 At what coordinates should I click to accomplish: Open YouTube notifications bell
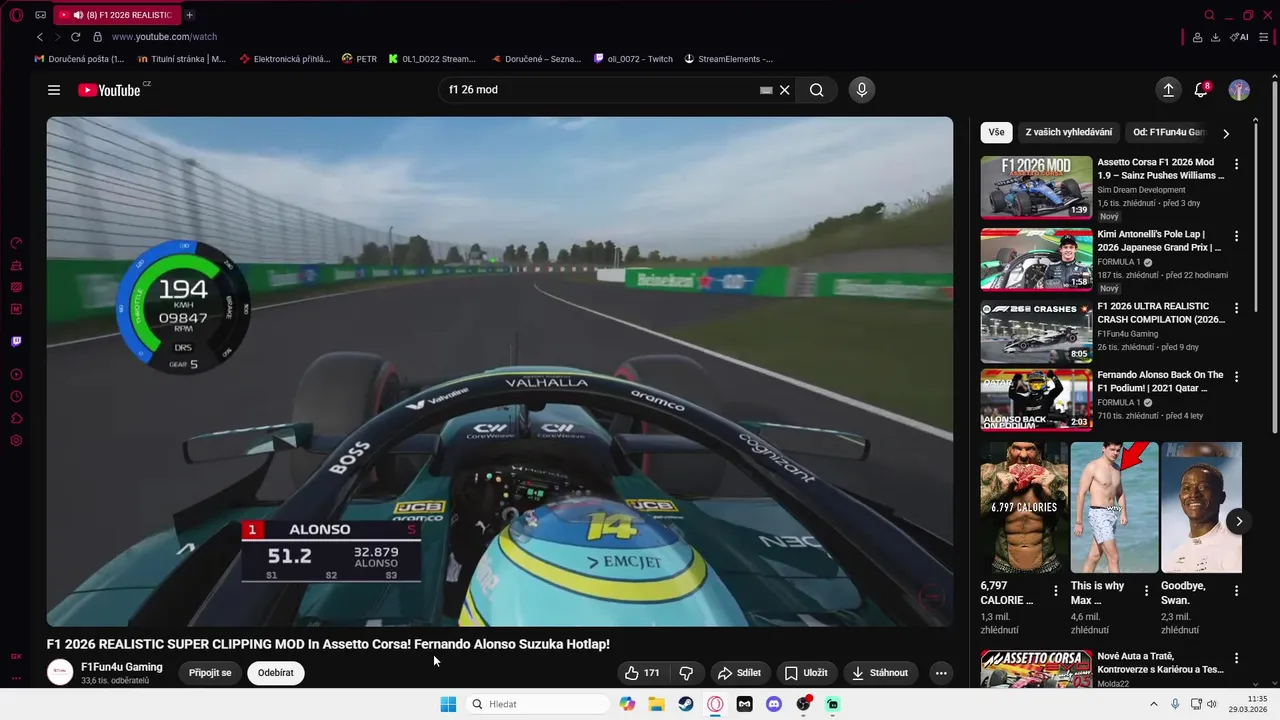tap(1202, 90)
